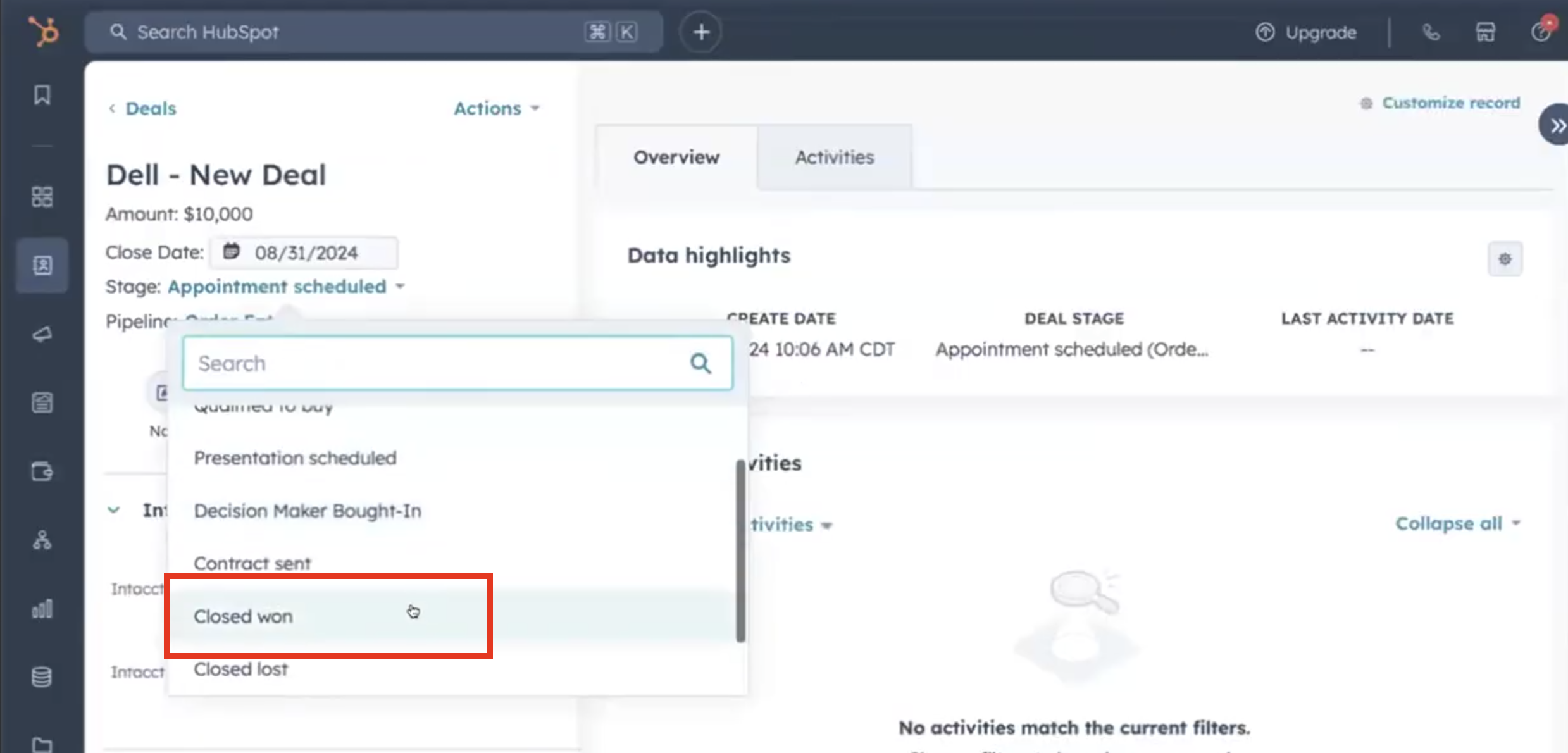Screen dimensions: 1568x753
Task: Switch to the Overview tab
Action: 676,157
